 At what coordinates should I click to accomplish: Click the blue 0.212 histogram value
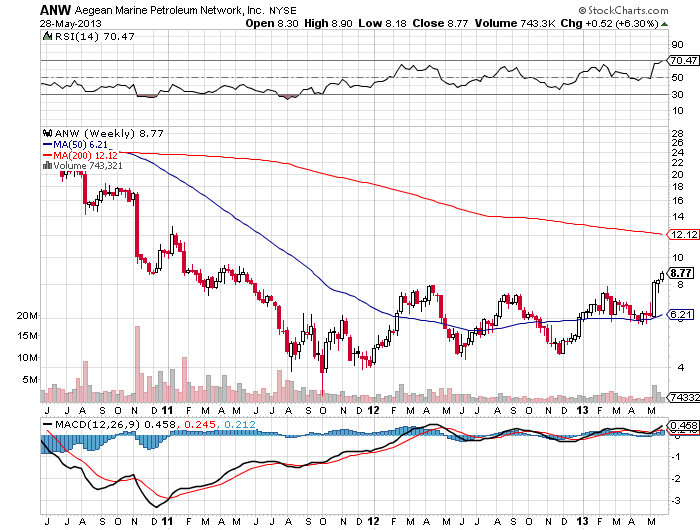(x=240, y=425)
